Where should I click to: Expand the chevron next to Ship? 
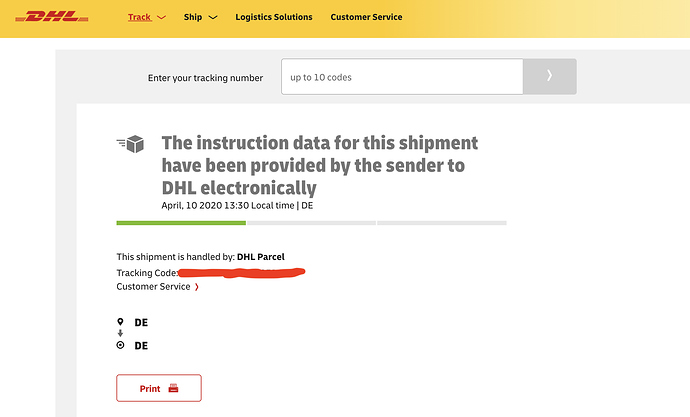tap(213, 18)
